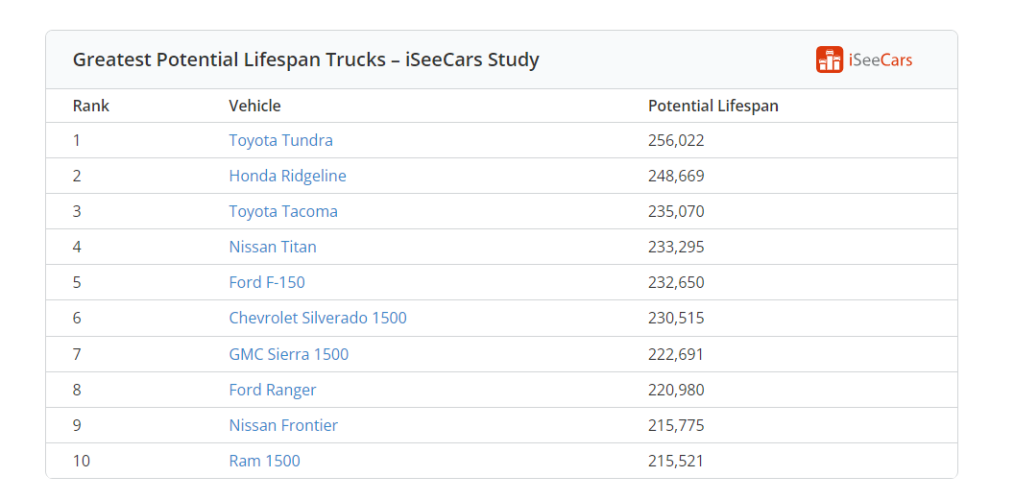Click the iSeeCars logo icon
The width and height of the screenshot is (1014, 500).
[829, 60]
